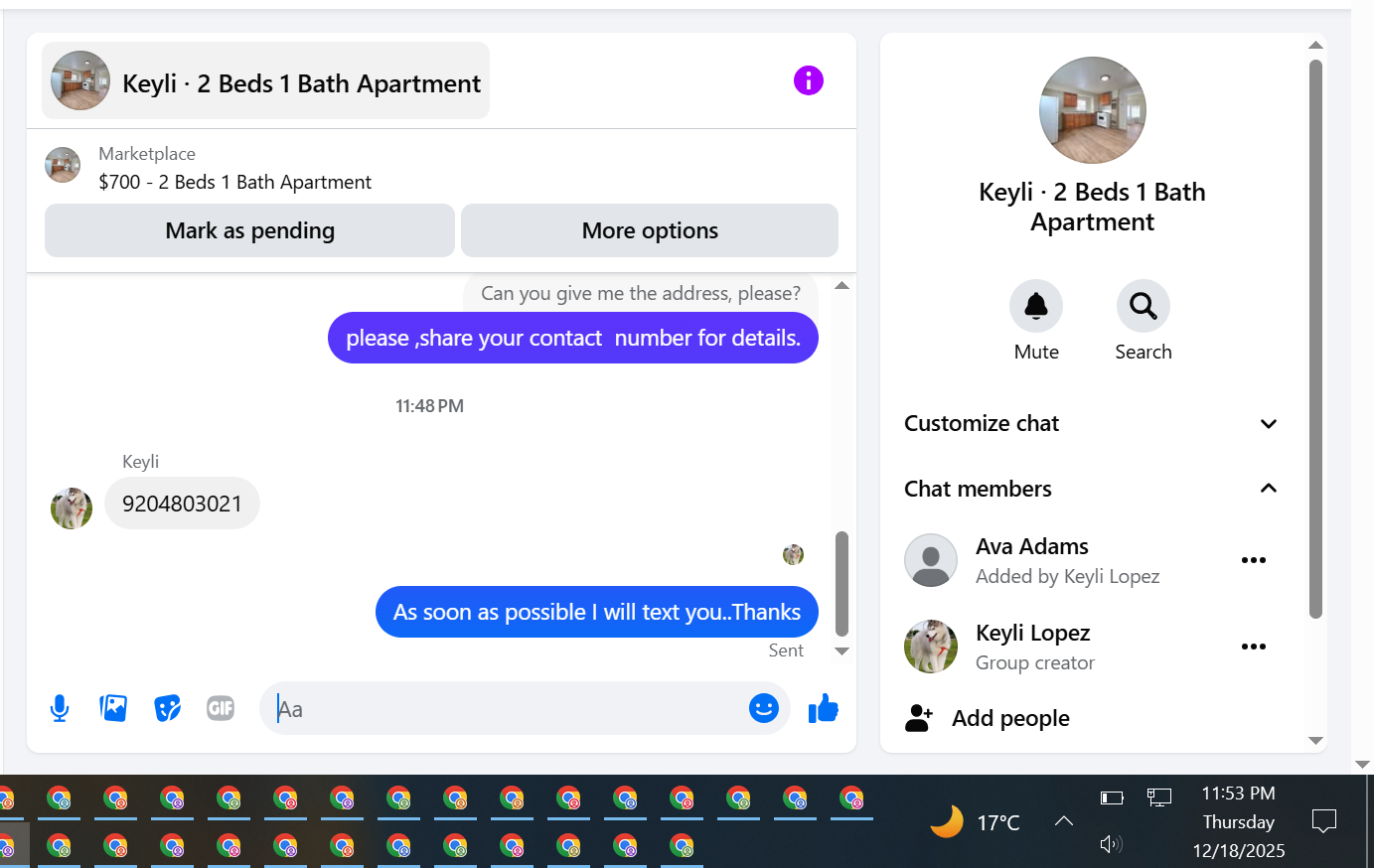The image size is (1374, 868).
Task: Open the emoji smiley picker
Action: click(763, 708)
